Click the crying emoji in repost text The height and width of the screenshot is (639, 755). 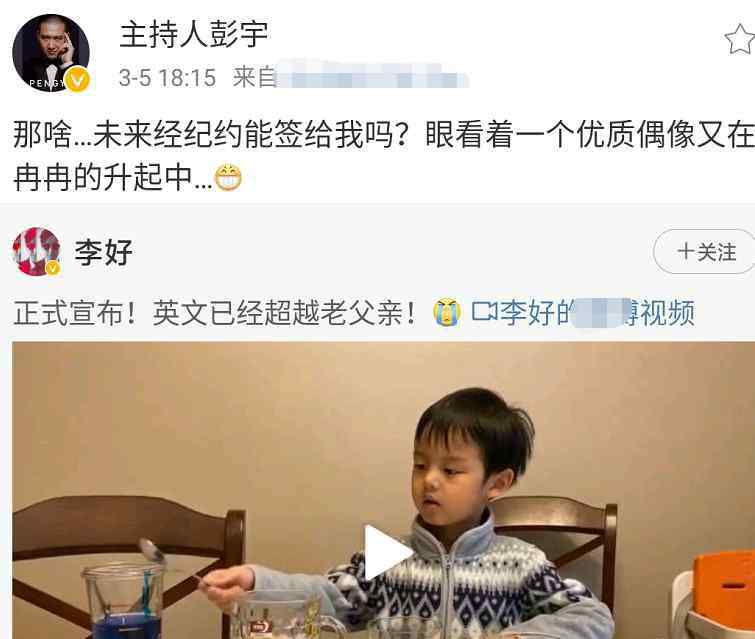tap(447, 312)
